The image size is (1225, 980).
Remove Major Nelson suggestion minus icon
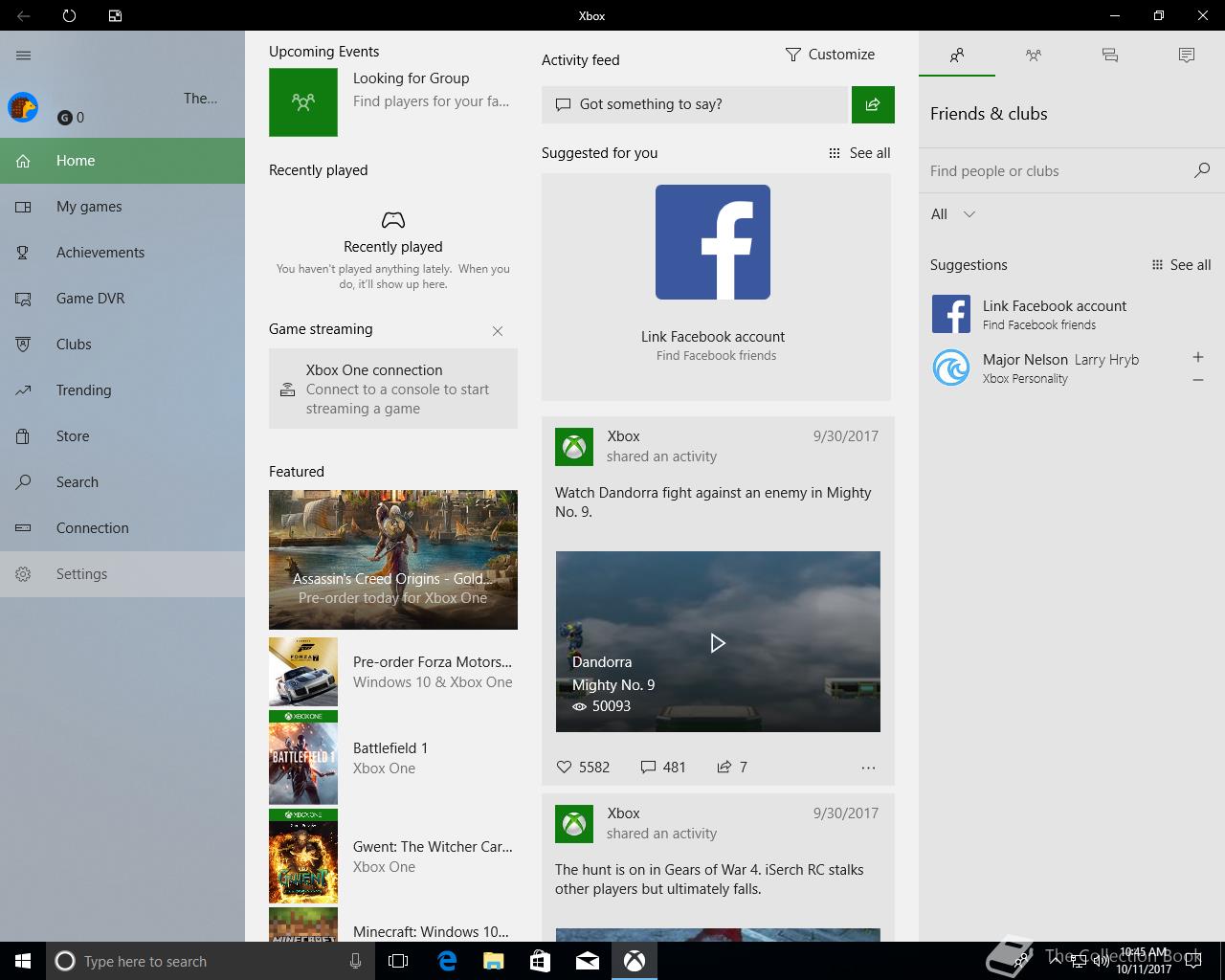(x=1198, y=380)
